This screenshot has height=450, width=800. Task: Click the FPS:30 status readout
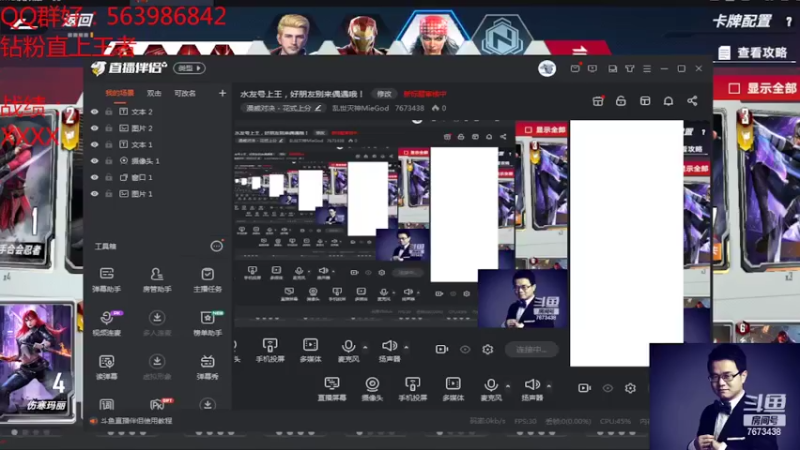point(526,421)
